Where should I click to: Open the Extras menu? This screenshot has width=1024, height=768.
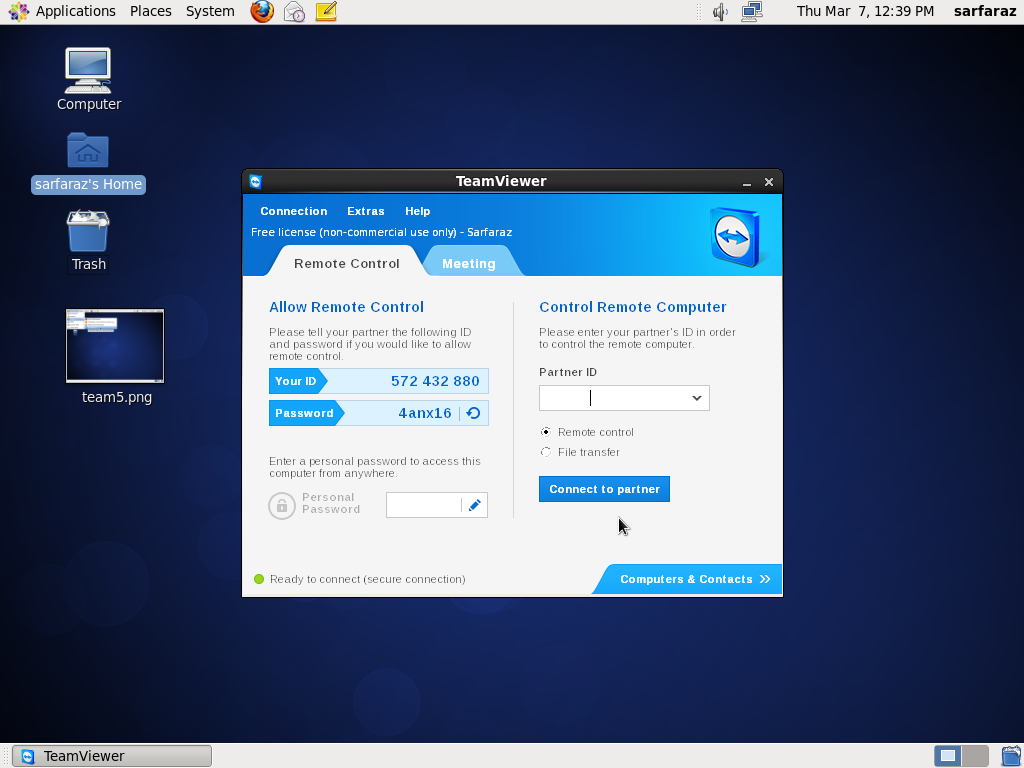pos(366,211)
